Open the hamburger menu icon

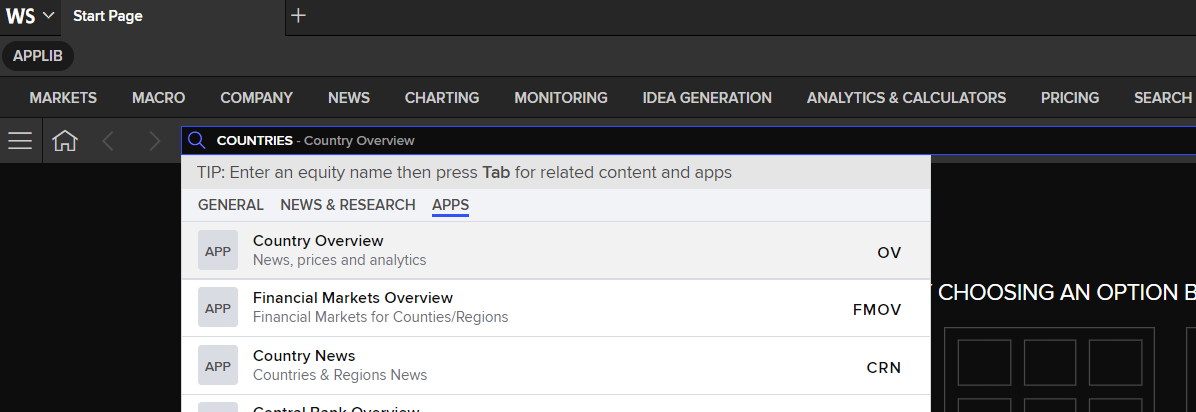tap(20, 140)
